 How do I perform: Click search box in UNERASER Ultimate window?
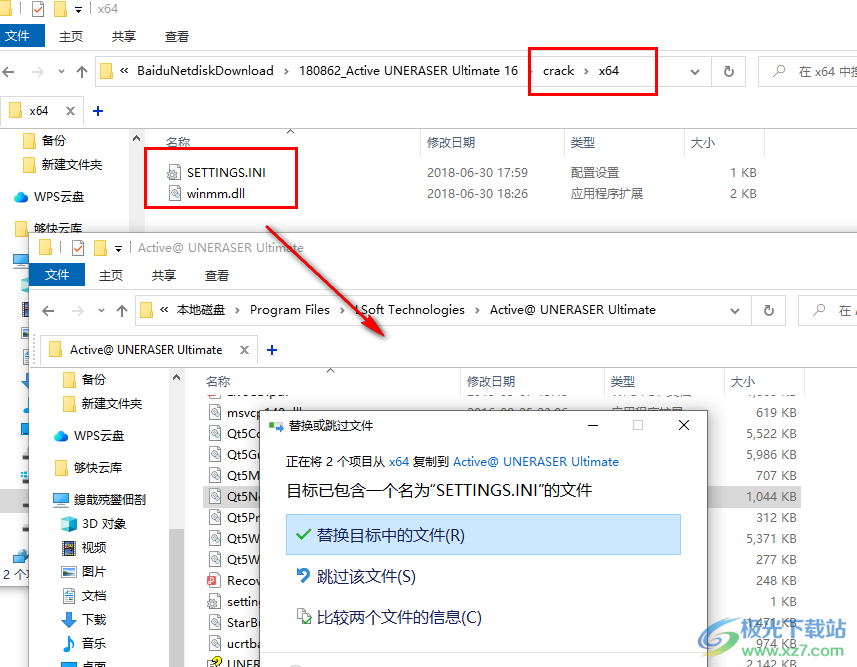pos(827,311)
